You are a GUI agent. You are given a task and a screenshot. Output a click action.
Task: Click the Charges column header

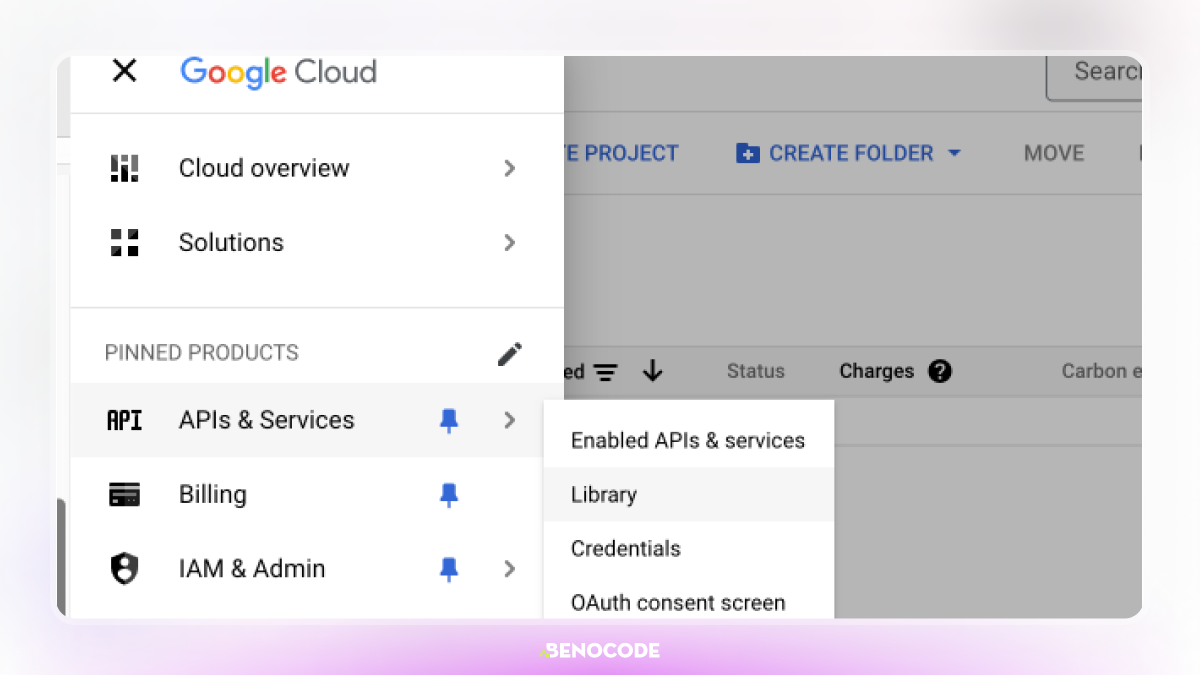click(x=877, y=371)
